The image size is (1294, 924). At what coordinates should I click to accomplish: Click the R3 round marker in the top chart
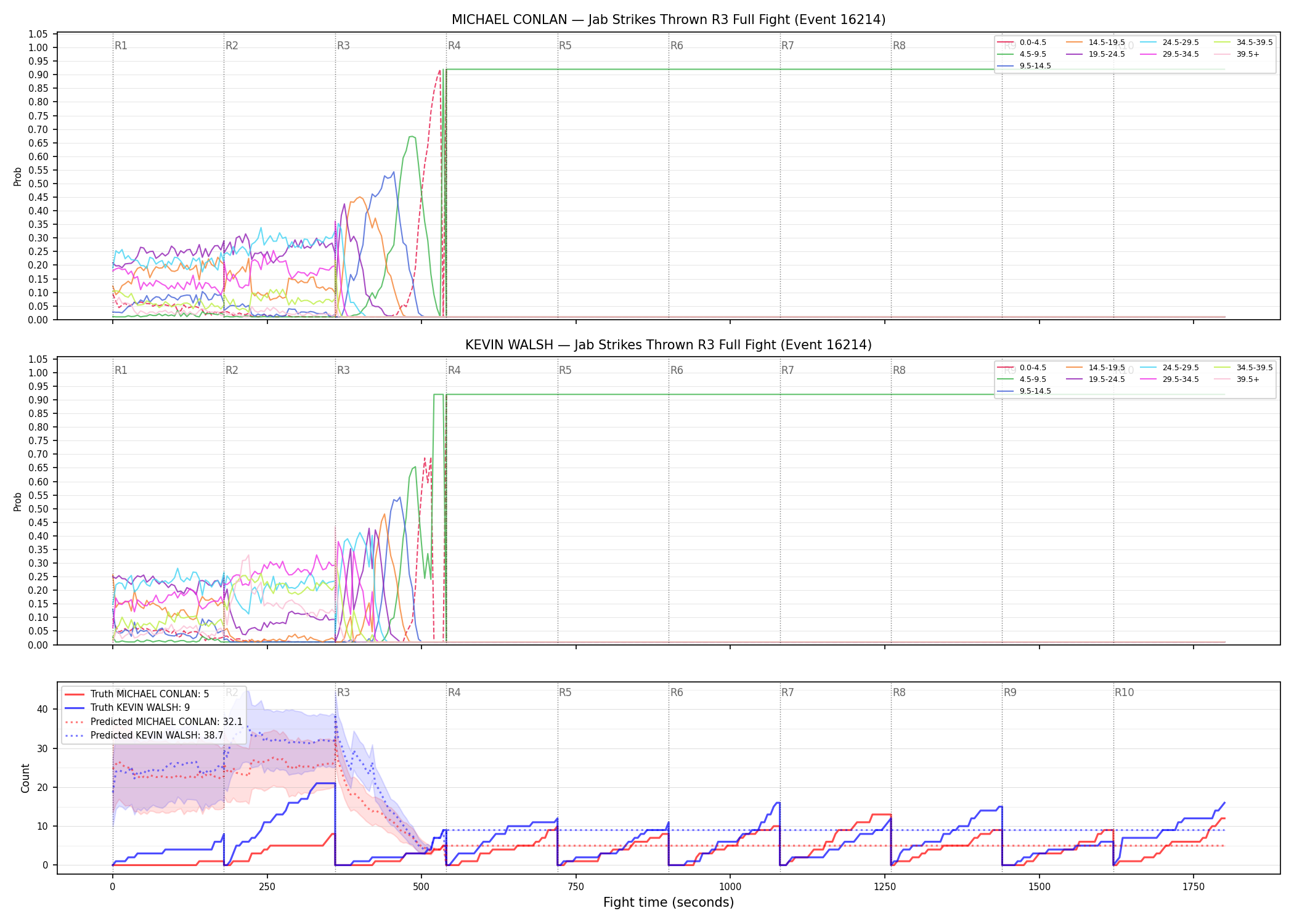343,46
